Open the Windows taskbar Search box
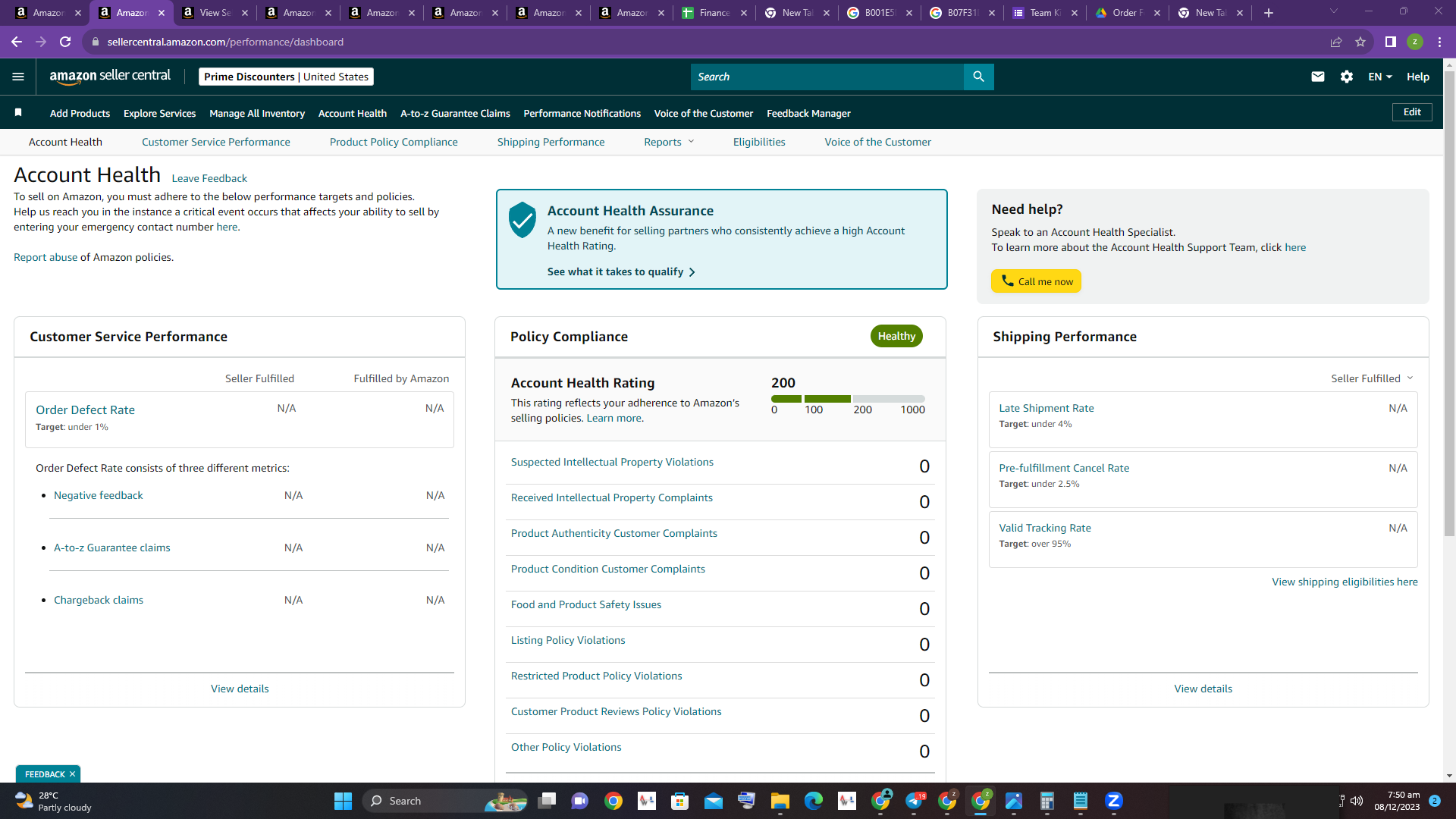This screenshot has width=1456, height=819. [445, 801]
